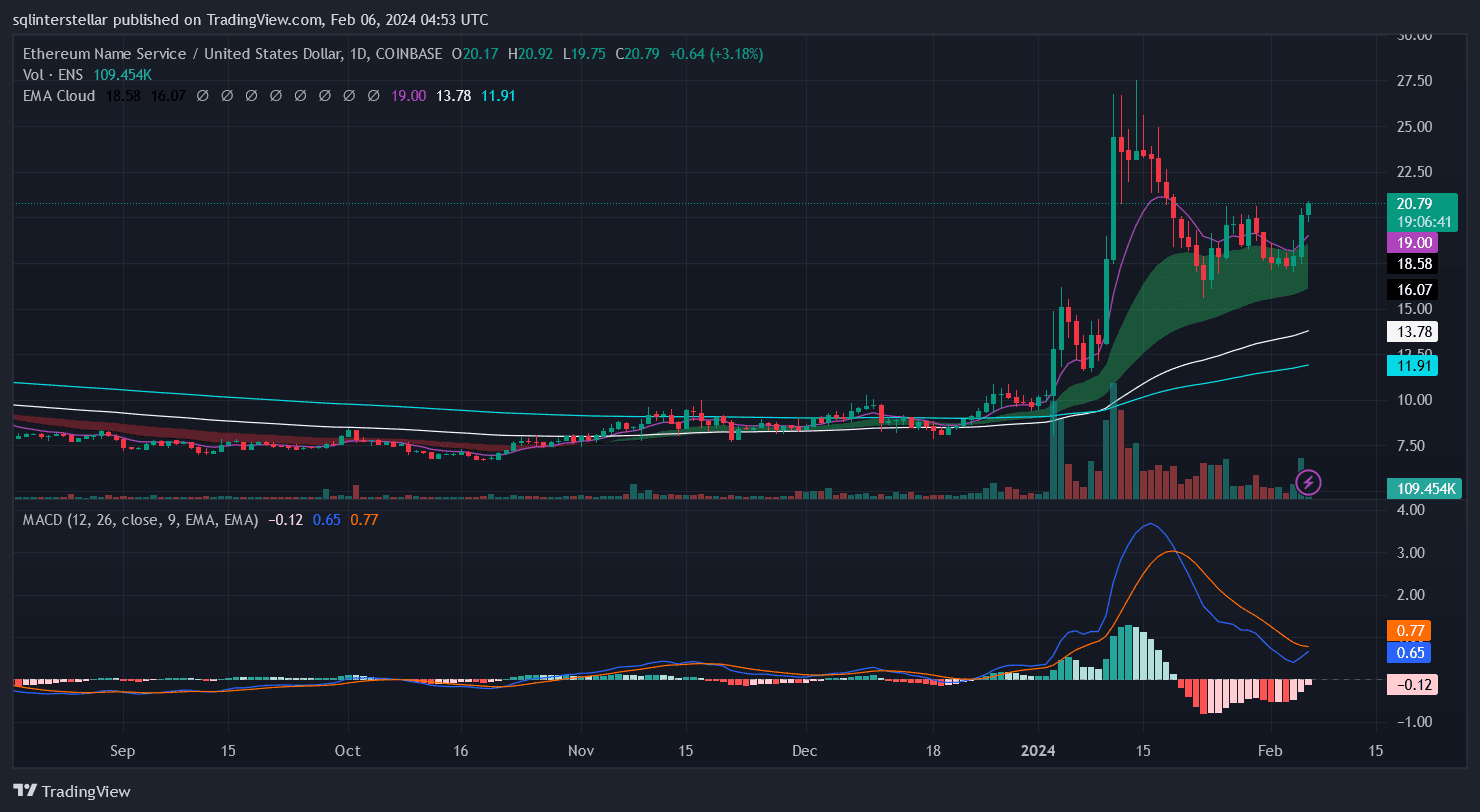Screen dimensions: 1480x812
Task: Click the Nov label on time axis
Action: (x=580, y=751)
